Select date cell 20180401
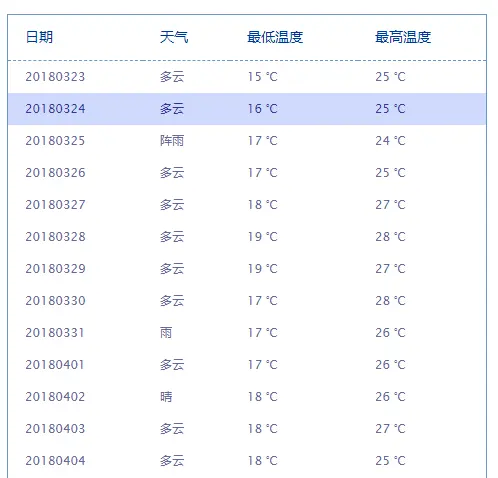498x478 pixels. coord(55,365)
